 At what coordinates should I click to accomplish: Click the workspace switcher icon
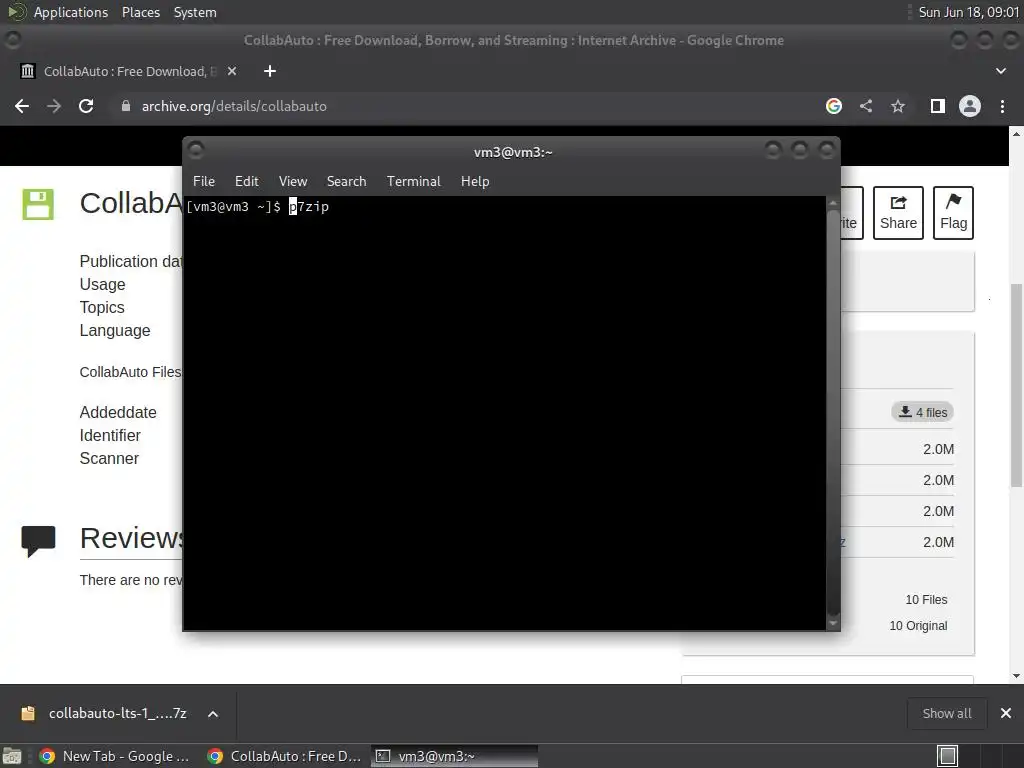(948, 756)
